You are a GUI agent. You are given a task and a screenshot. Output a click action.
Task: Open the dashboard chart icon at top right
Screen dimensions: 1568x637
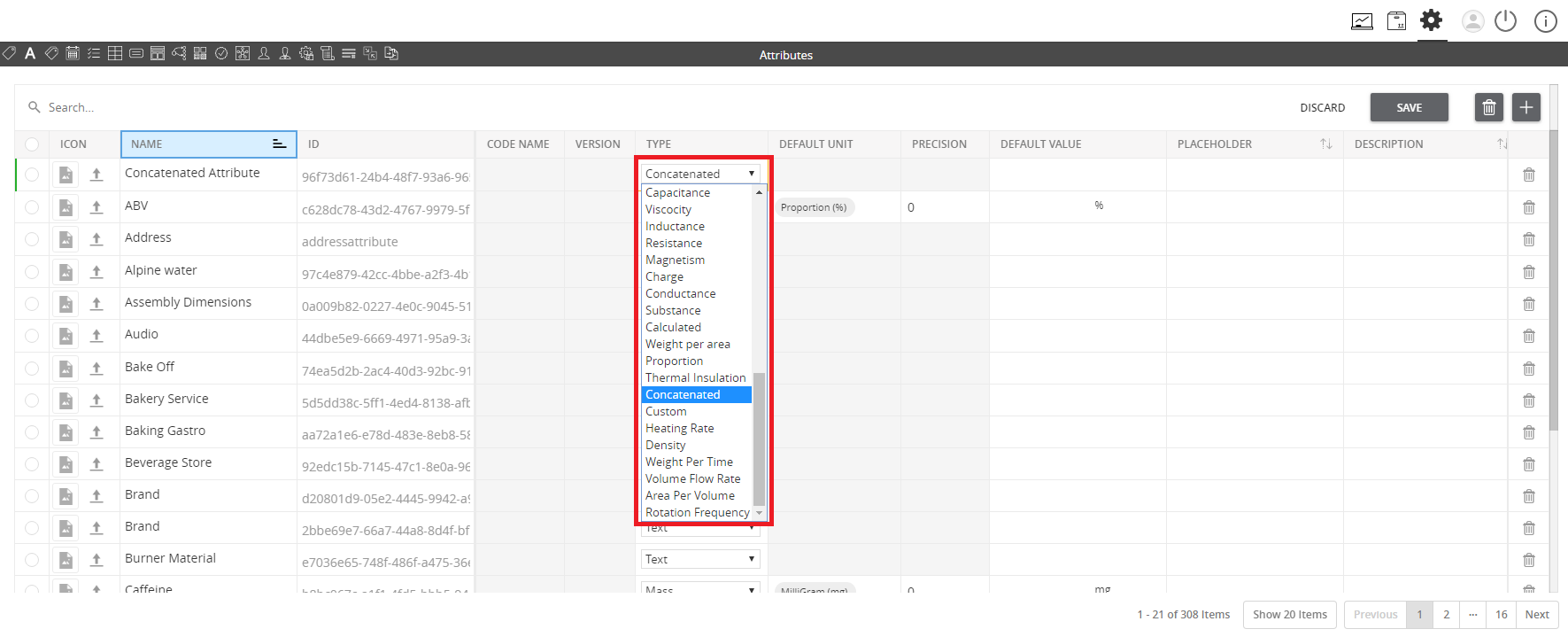pos(1362,21)
